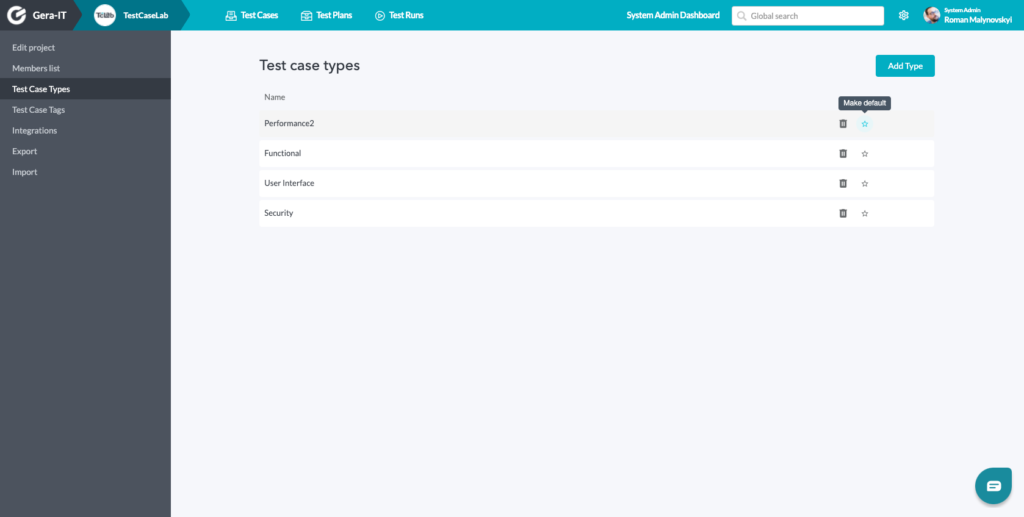Screen dimensions: 1024x517
Task: Star User Interface as default type
Action: [865, 183]
